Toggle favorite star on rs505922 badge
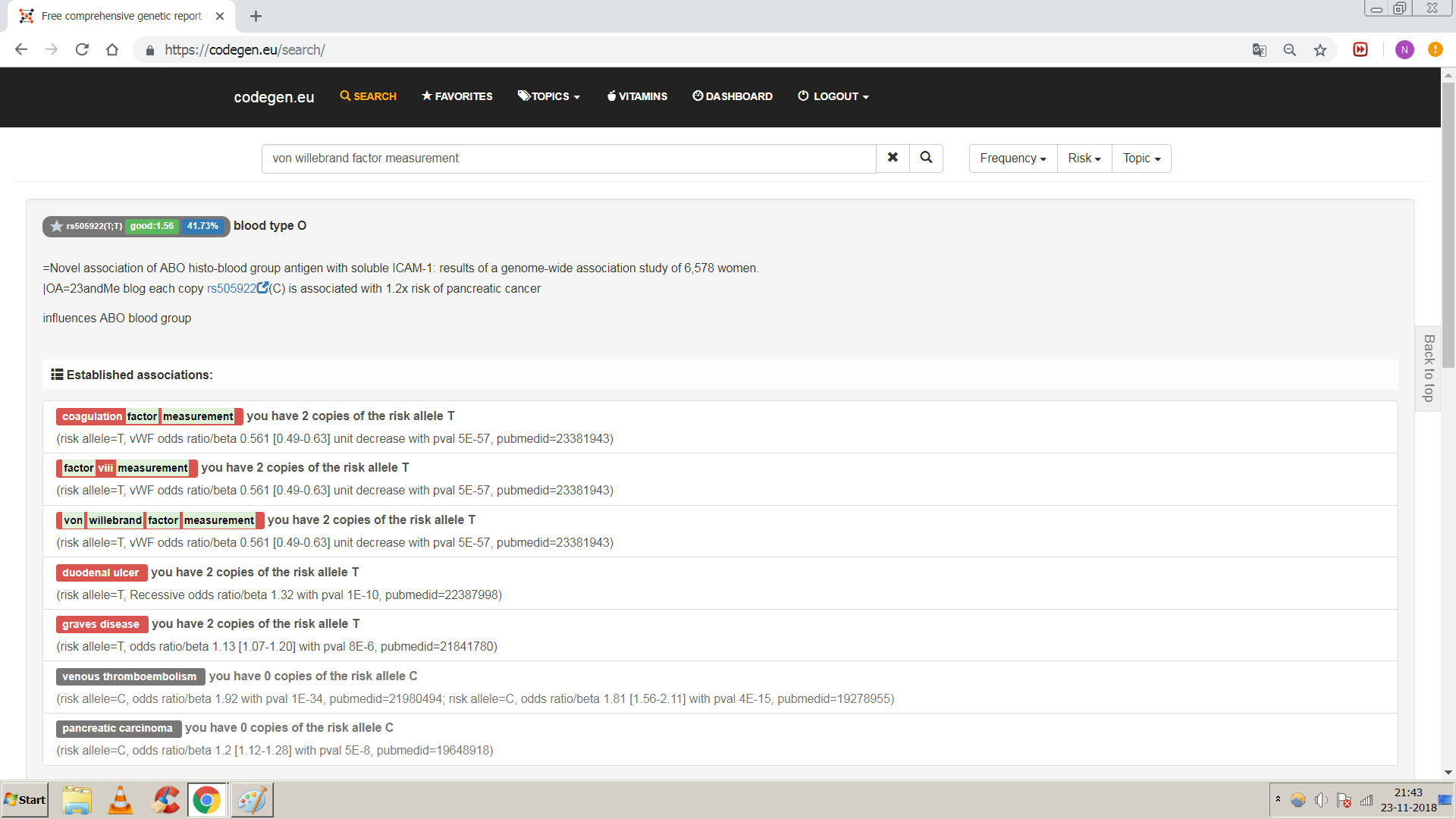Image resolution: width=1456 pixels, height=819 pixels. (x=56, y=226)
